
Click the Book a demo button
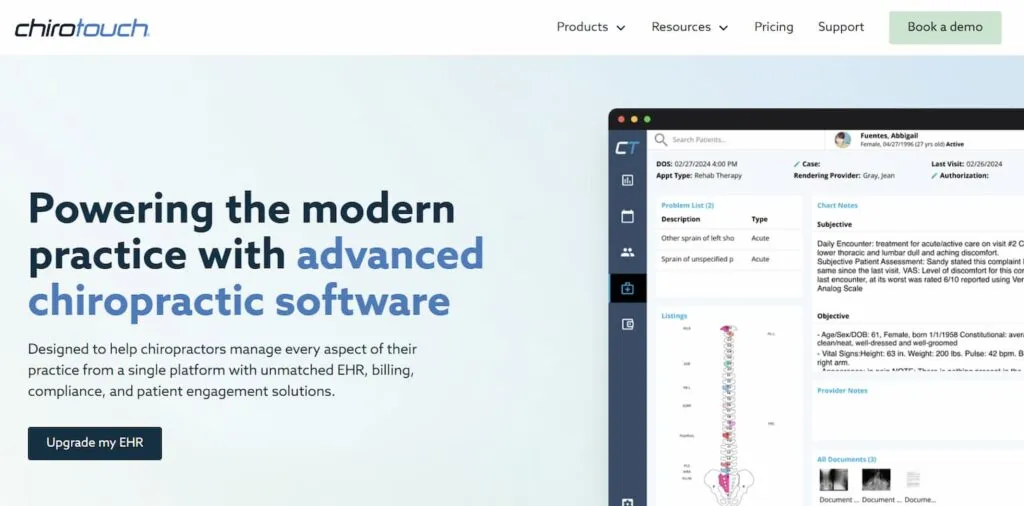point(945,27)
